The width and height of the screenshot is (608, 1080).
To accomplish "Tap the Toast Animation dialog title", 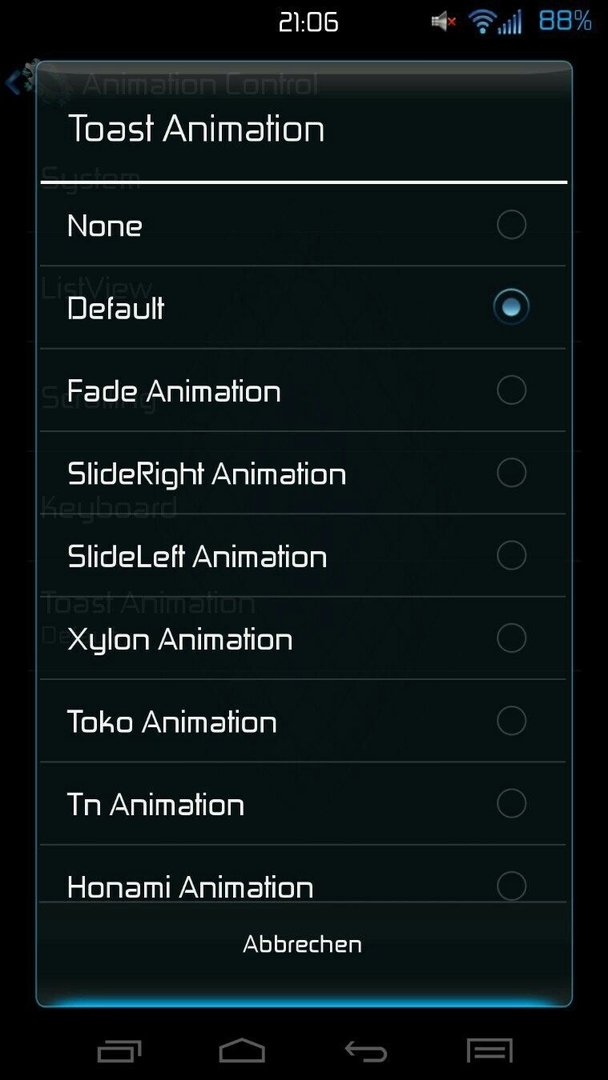I will [196, 129].
